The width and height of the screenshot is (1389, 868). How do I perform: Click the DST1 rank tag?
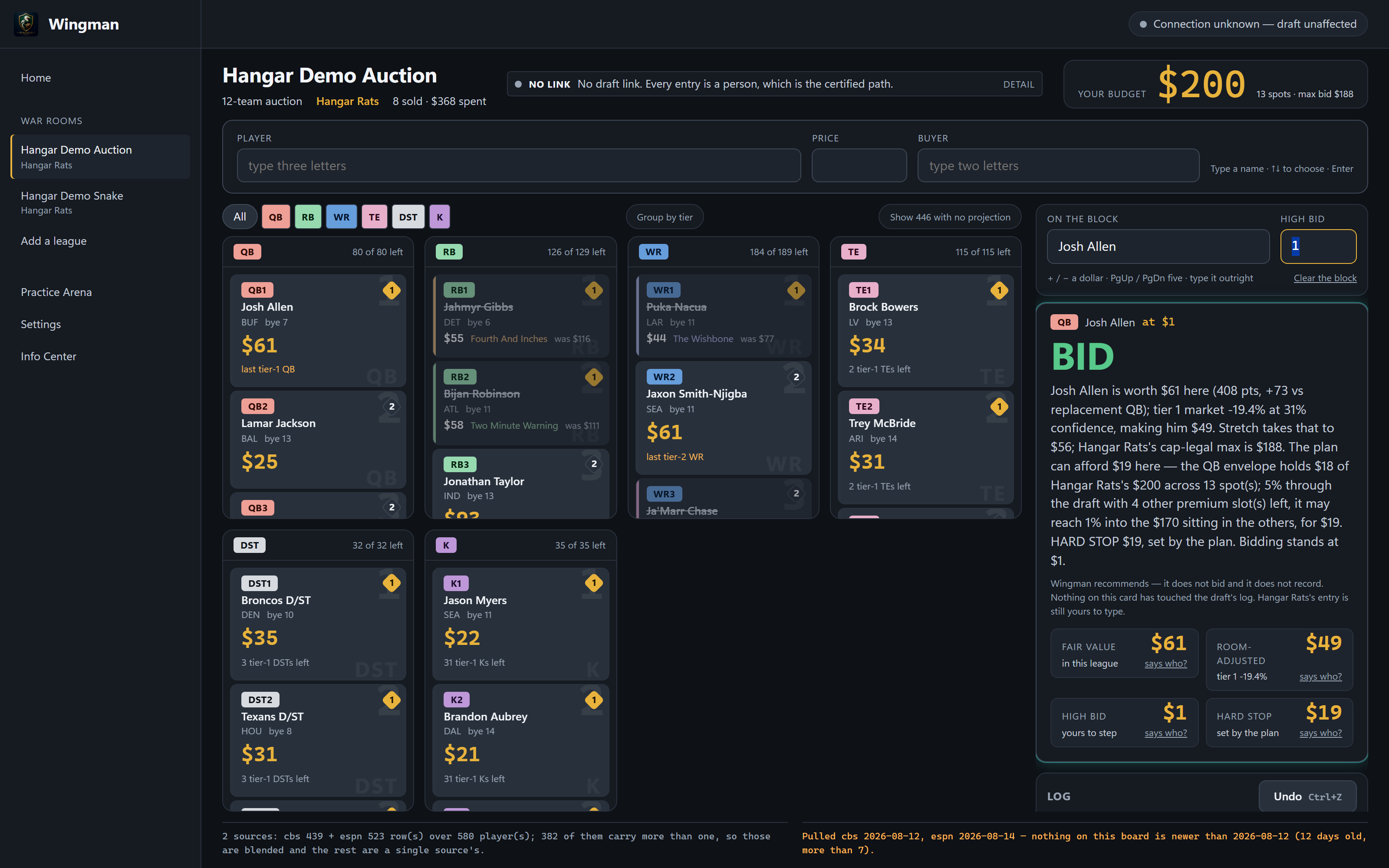pyautogui.click(x=260, y=583)
